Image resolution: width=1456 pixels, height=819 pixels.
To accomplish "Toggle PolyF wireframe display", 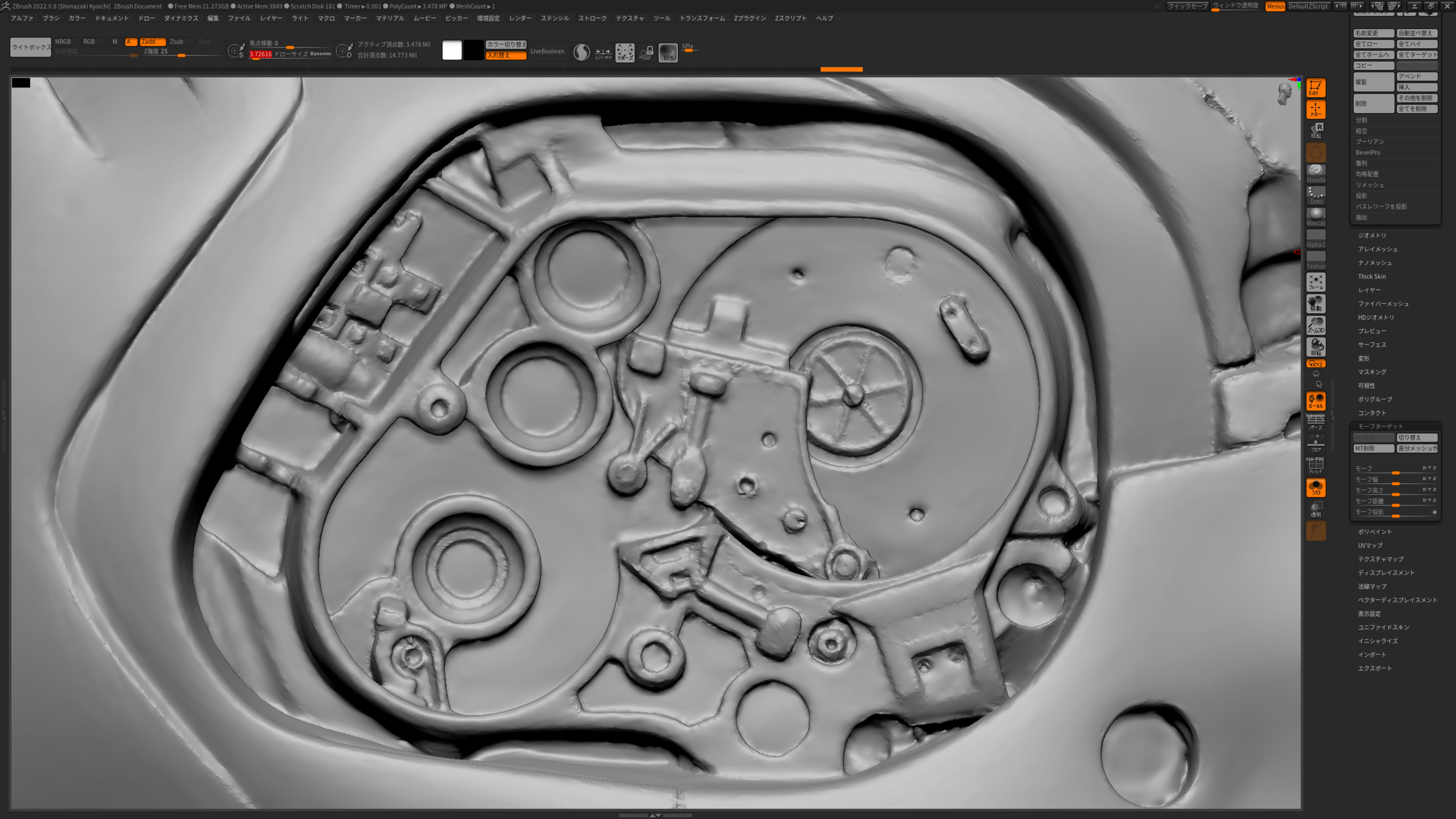I will (1315, 465).
